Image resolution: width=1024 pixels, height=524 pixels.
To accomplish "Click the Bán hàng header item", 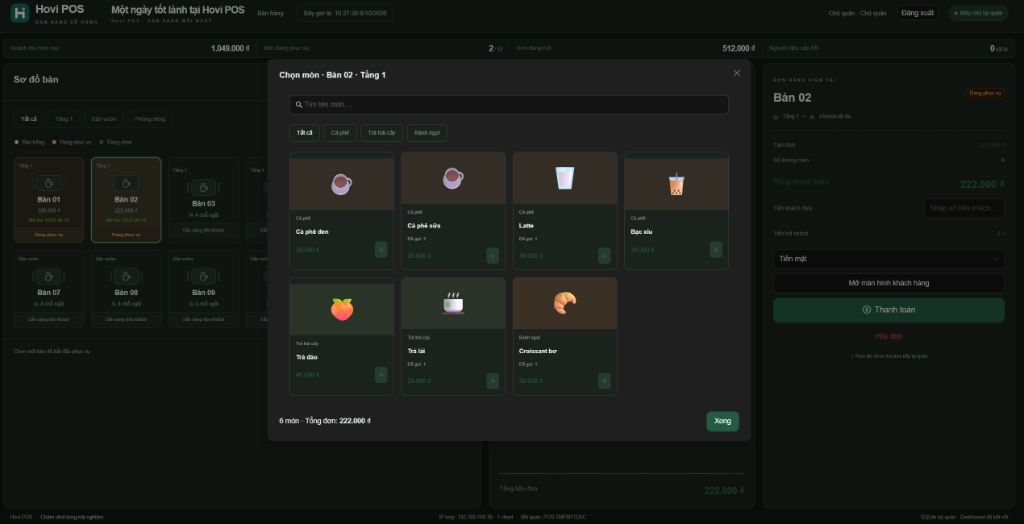I will [270, 13].
